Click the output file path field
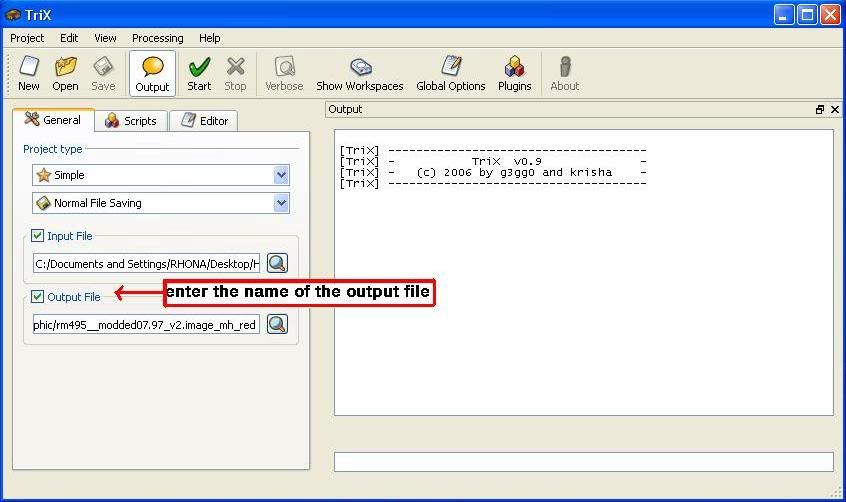This screenshot has width=846, height=502. (x=146, y=325)
